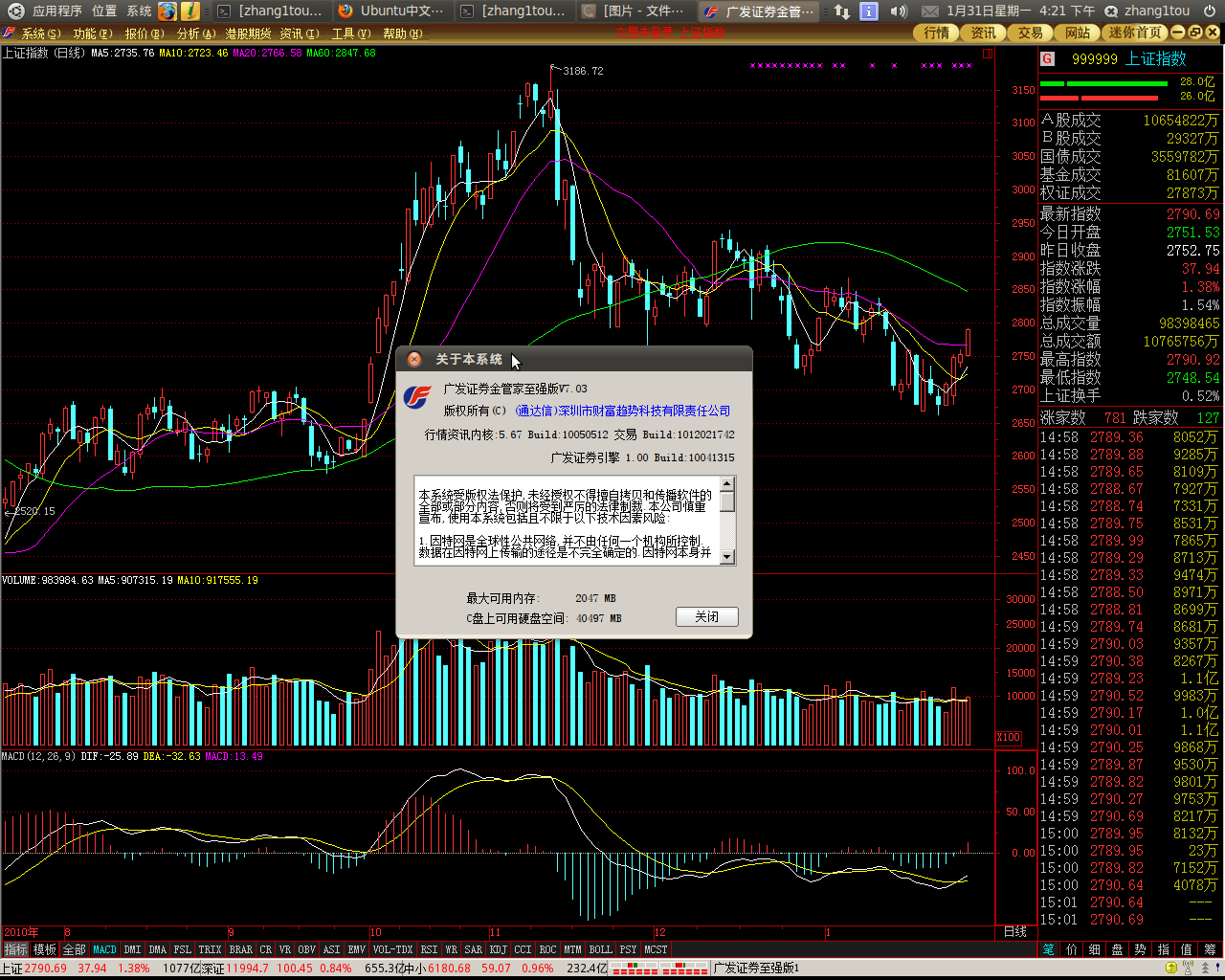This screenshot has width=1225, height=980.
Task: Select the KDJ indicator tab
Action: [x=499, y=949]
